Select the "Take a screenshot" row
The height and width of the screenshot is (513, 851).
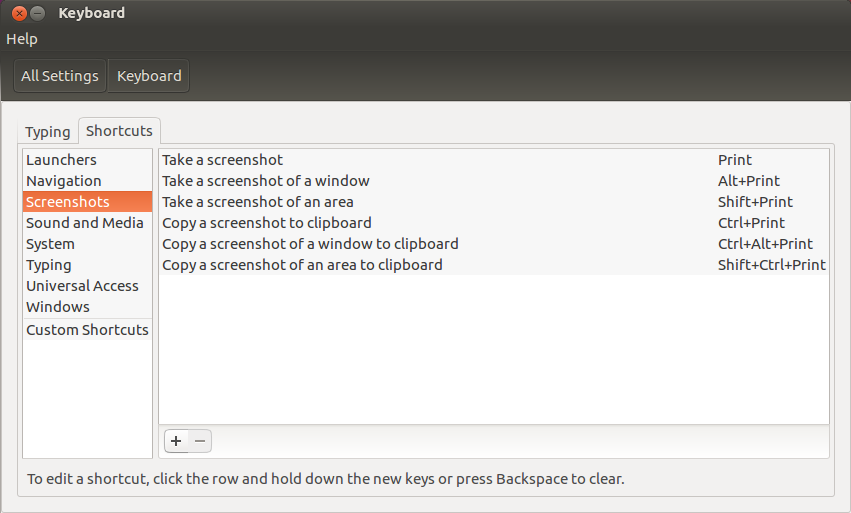pos(223,160)
